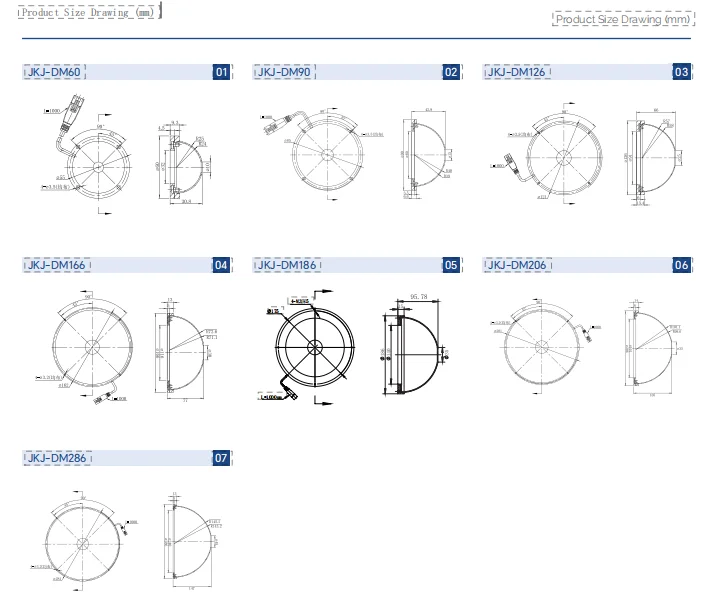
Task: Open the JKJ-DM90 side section drawing
Action: pyautogui.click(x=427, y=154)
